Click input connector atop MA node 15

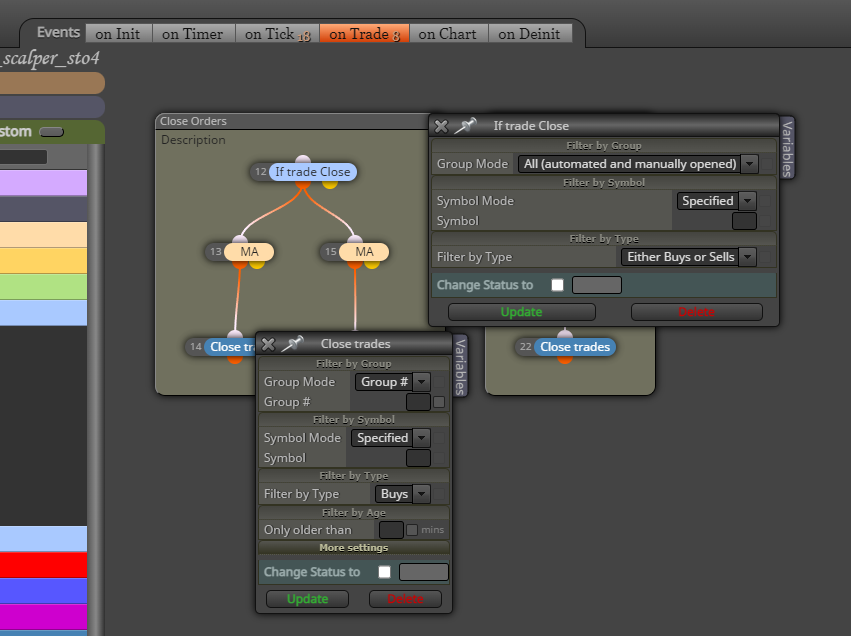[x=355, y=239]
